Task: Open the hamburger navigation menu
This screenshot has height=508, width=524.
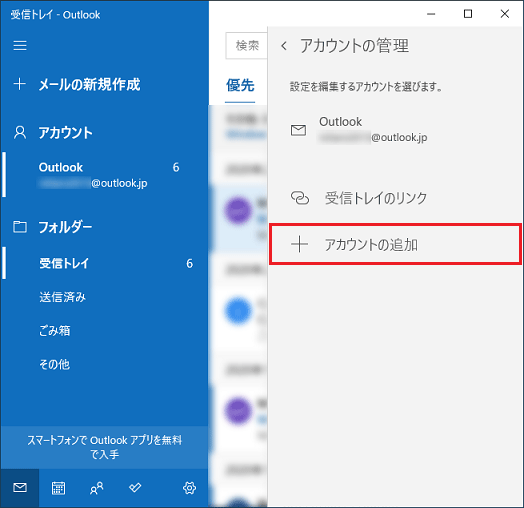Action: point(20,45)
